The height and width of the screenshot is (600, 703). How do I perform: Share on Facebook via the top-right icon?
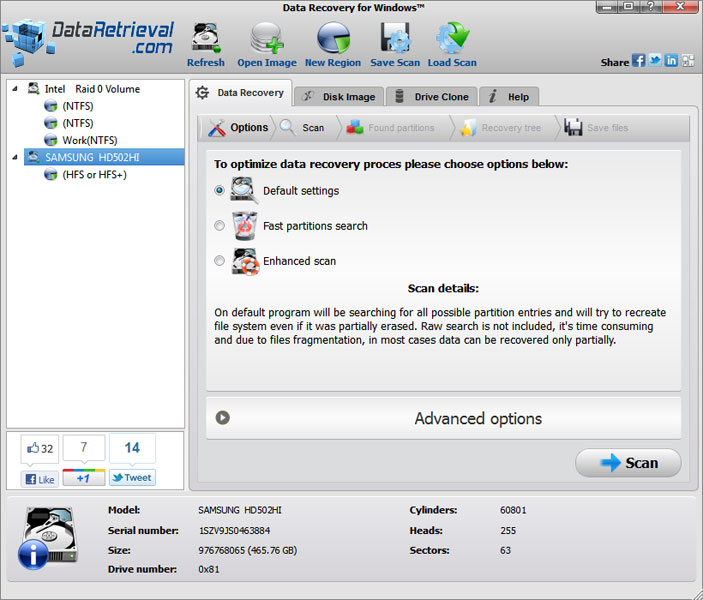pyautogui.click(x=638, y=61)
